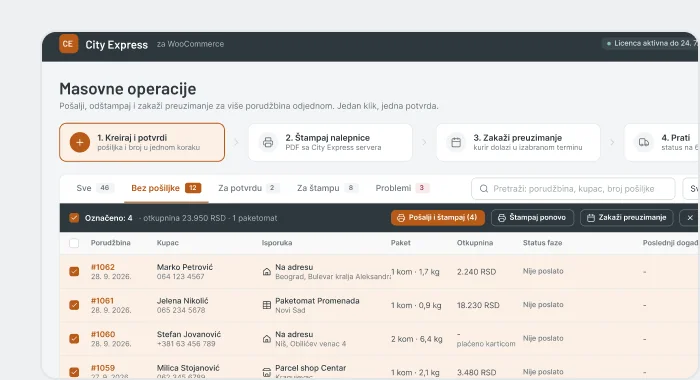Click '2 kom · 6,4 kg' package cell

(x=417, y=339)
